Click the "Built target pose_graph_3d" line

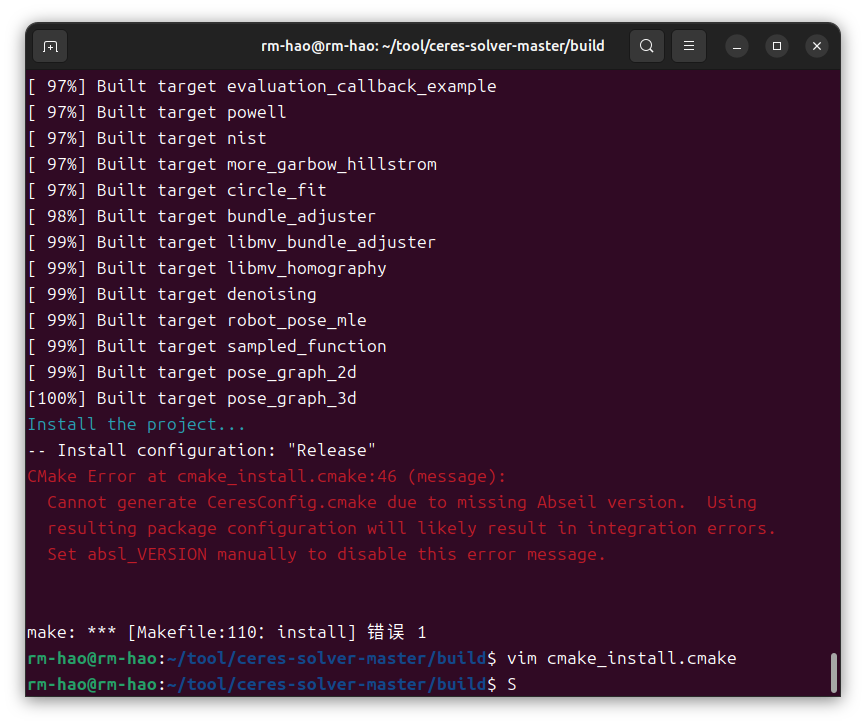[x=192, y=398]
